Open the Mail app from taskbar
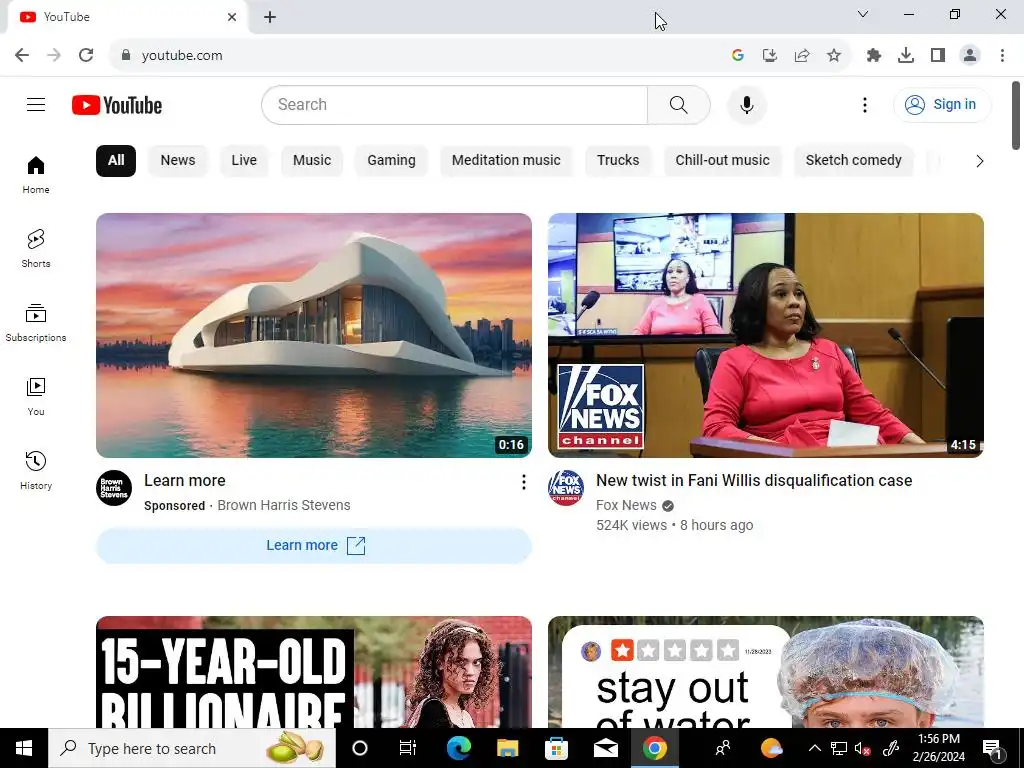The height and width of the screenshot is (768, 1024). tap(605, 748)
